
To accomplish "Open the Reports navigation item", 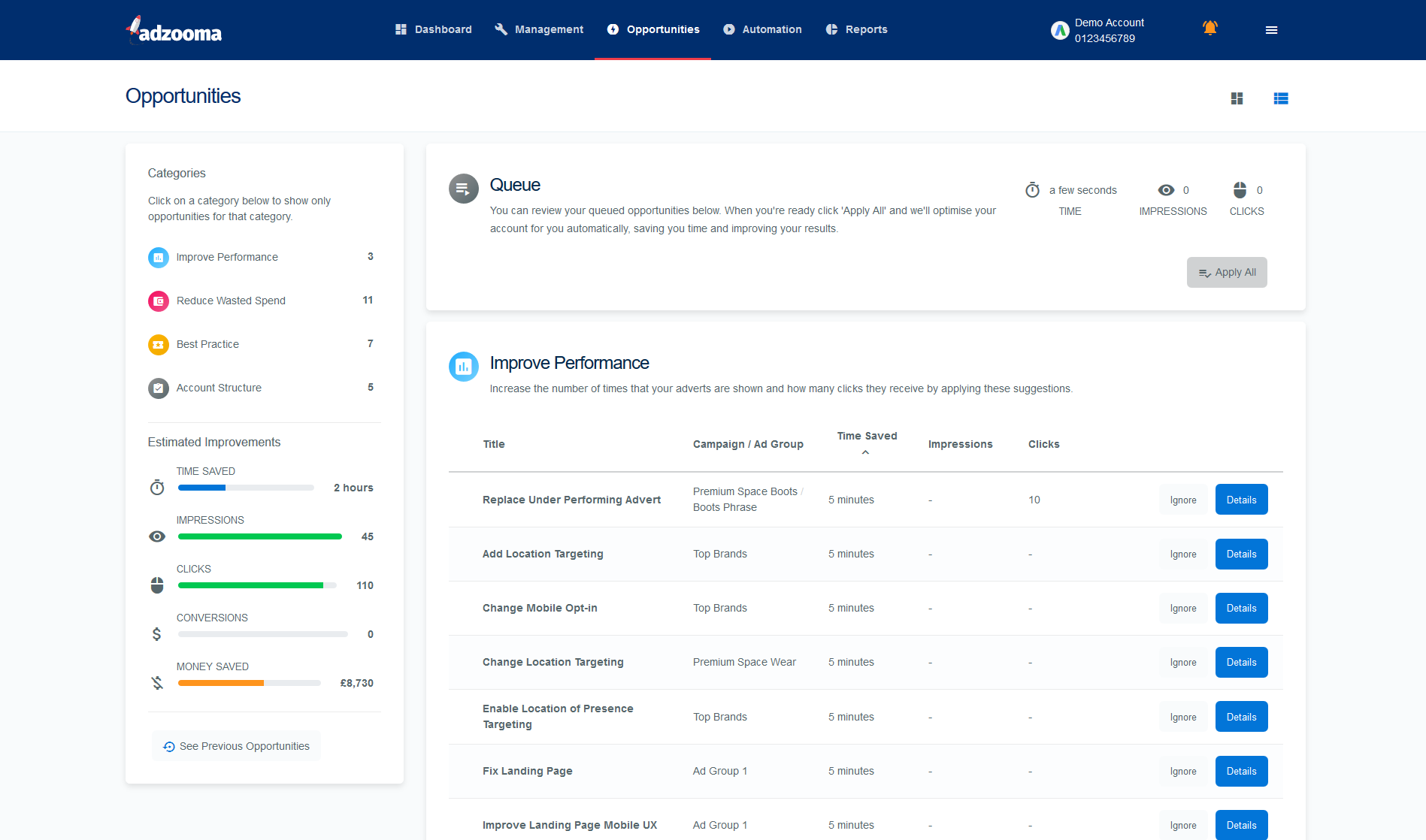I will (x=856, y=29).
